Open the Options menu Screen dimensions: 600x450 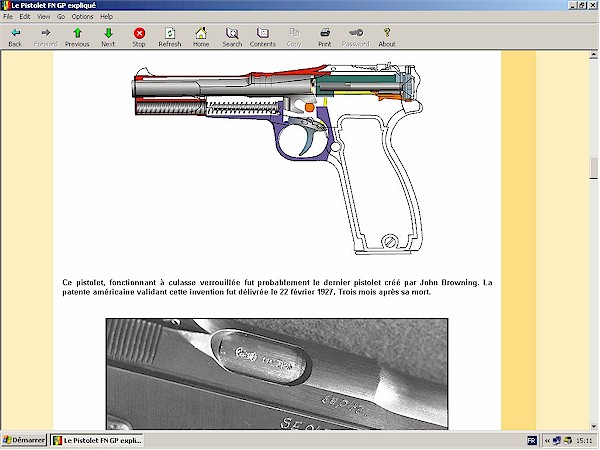pyautogui.click(x=82, y=16)
